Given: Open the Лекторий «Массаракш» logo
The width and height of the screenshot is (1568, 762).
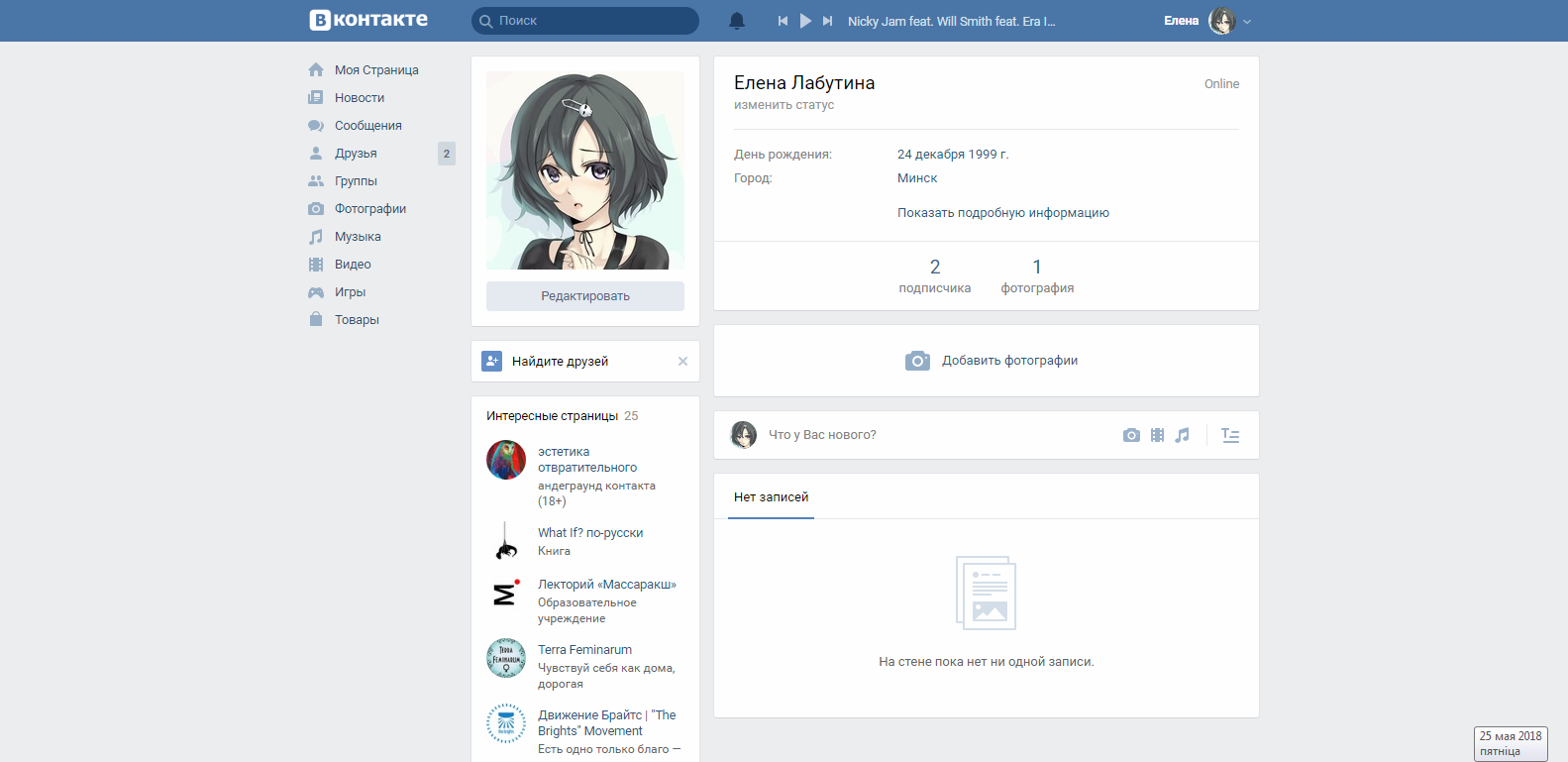Looking at the screenshot, I should [506, 593].
